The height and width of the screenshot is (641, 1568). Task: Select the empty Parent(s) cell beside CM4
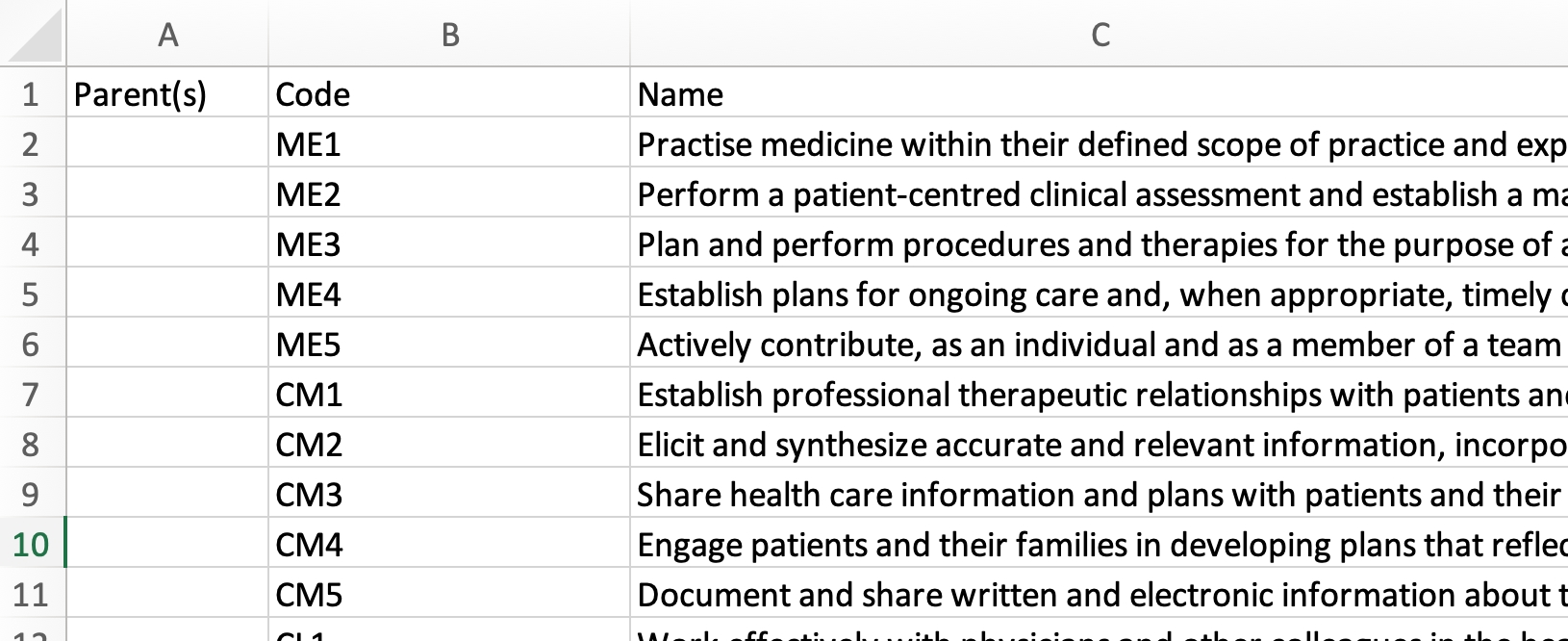click(x=167, y=545)
